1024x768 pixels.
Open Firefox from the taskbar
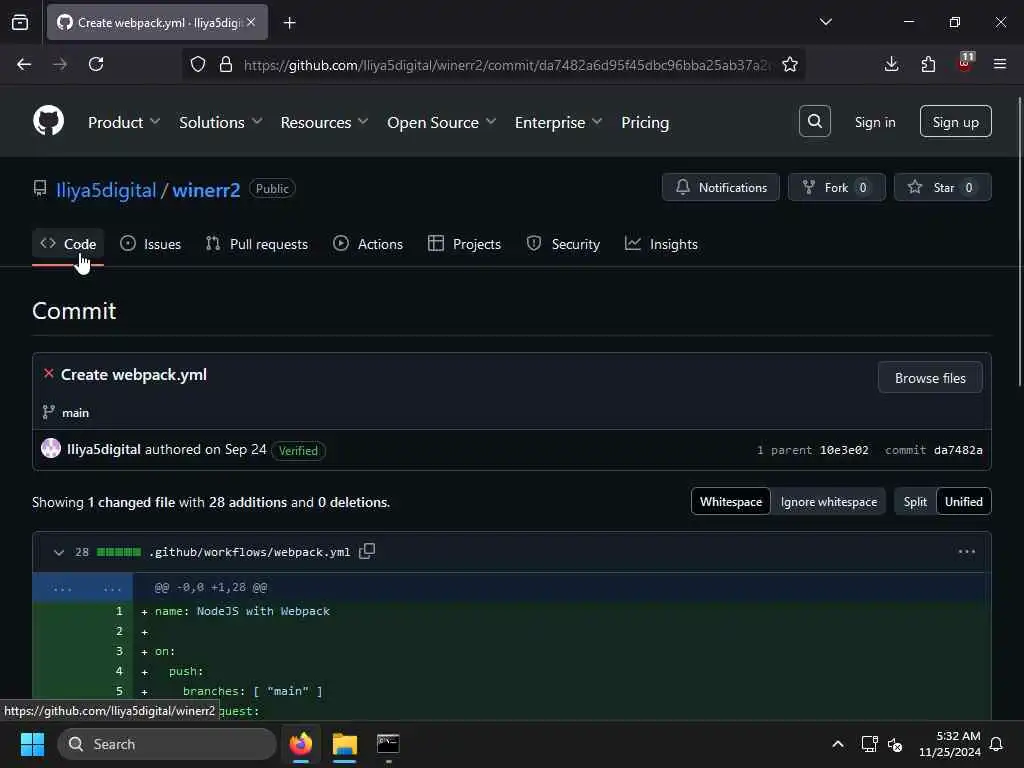[x=300, y=744]
